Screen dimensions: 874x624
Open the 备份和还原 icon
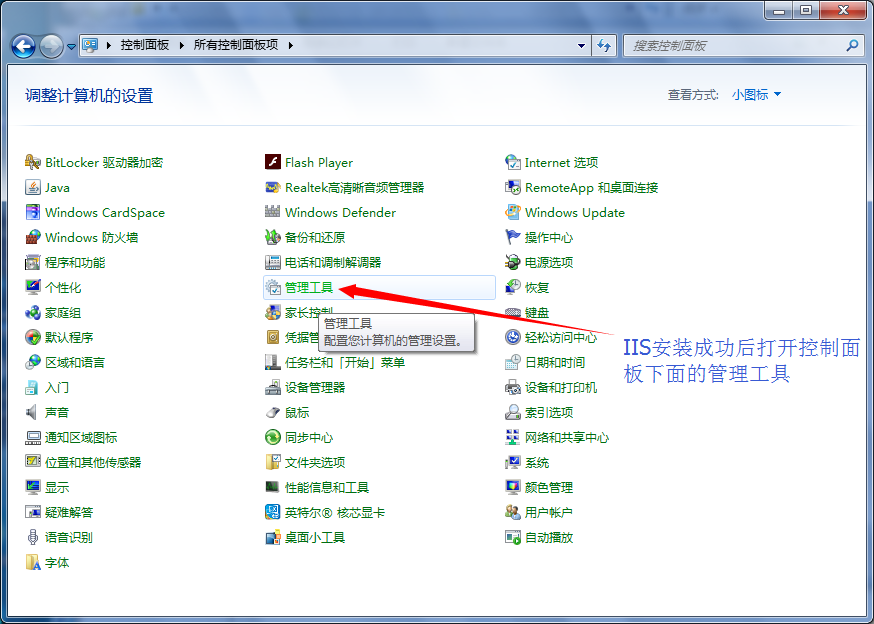273,238
